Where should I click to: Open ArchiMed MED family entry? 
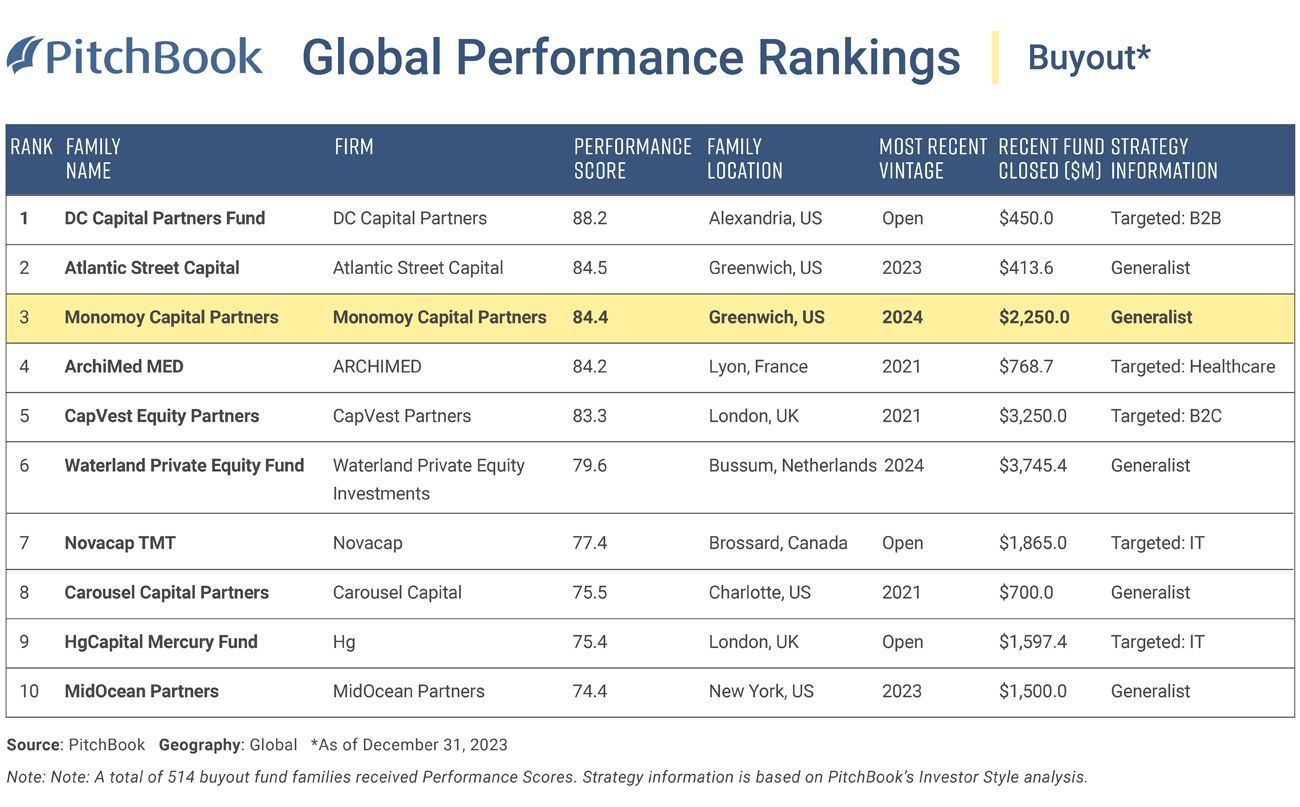tap(124, 367)
